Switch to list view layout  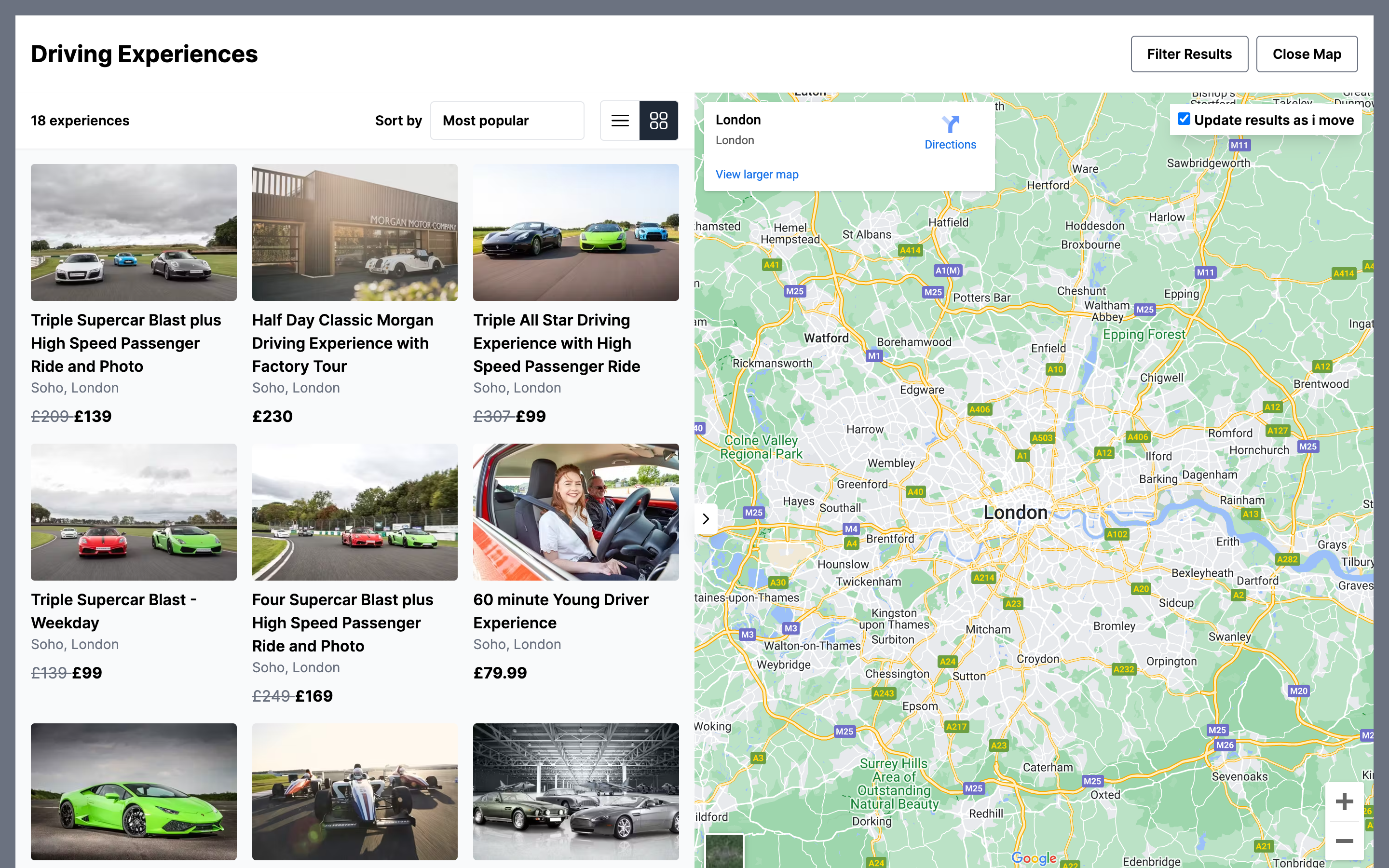(620, 121)
